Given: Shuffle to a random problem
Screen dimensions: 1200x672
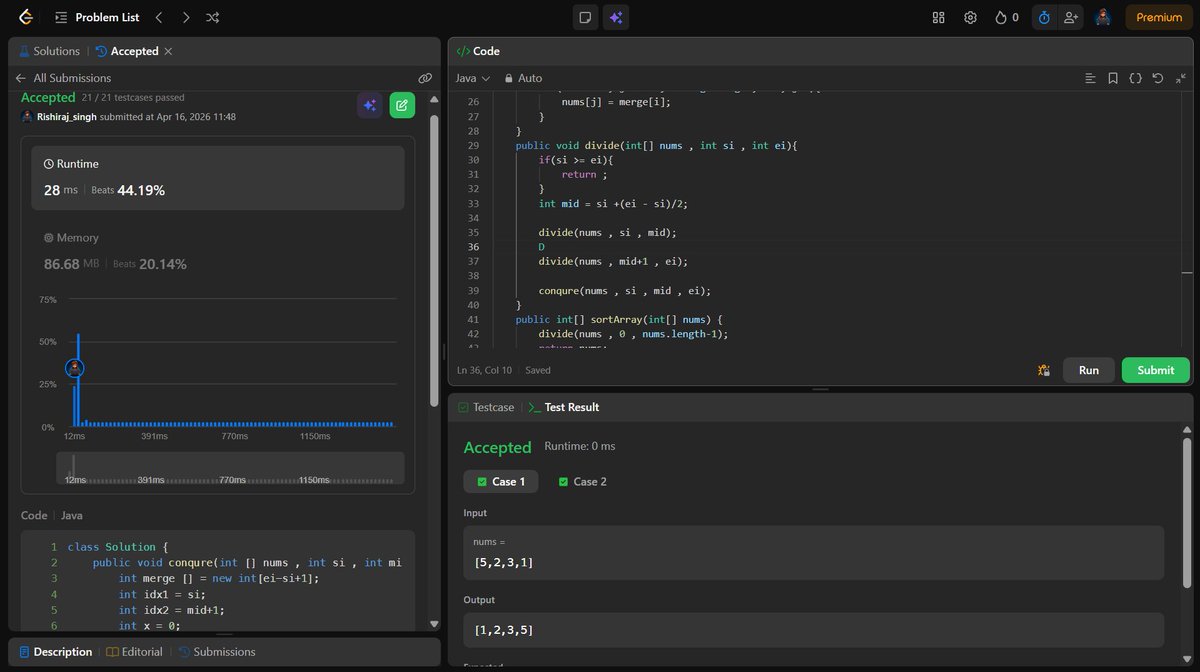Looking at the screenshot, I should click(x=212, y=17).
